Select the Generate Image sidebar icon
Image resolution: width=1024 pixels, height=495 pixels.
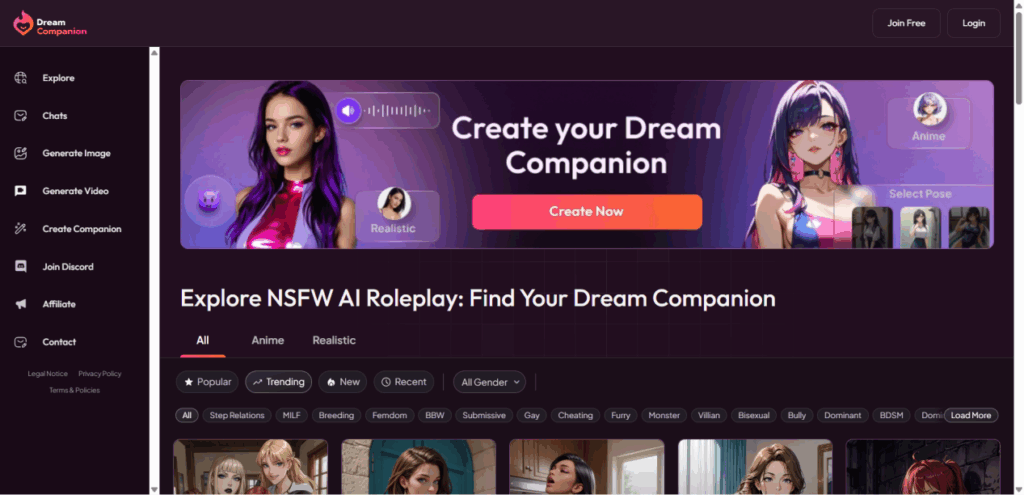tap(21, 153)
